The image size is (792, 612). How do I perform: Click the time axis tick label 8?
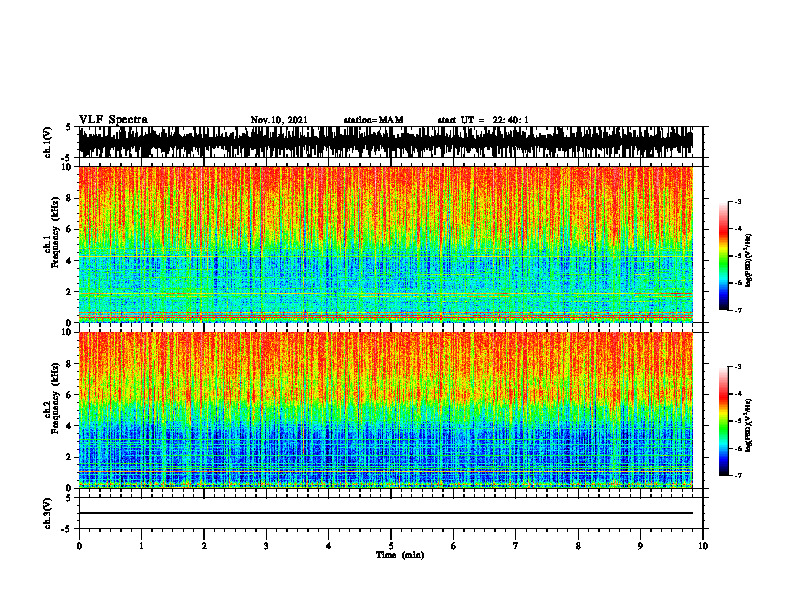coord(578,546)
